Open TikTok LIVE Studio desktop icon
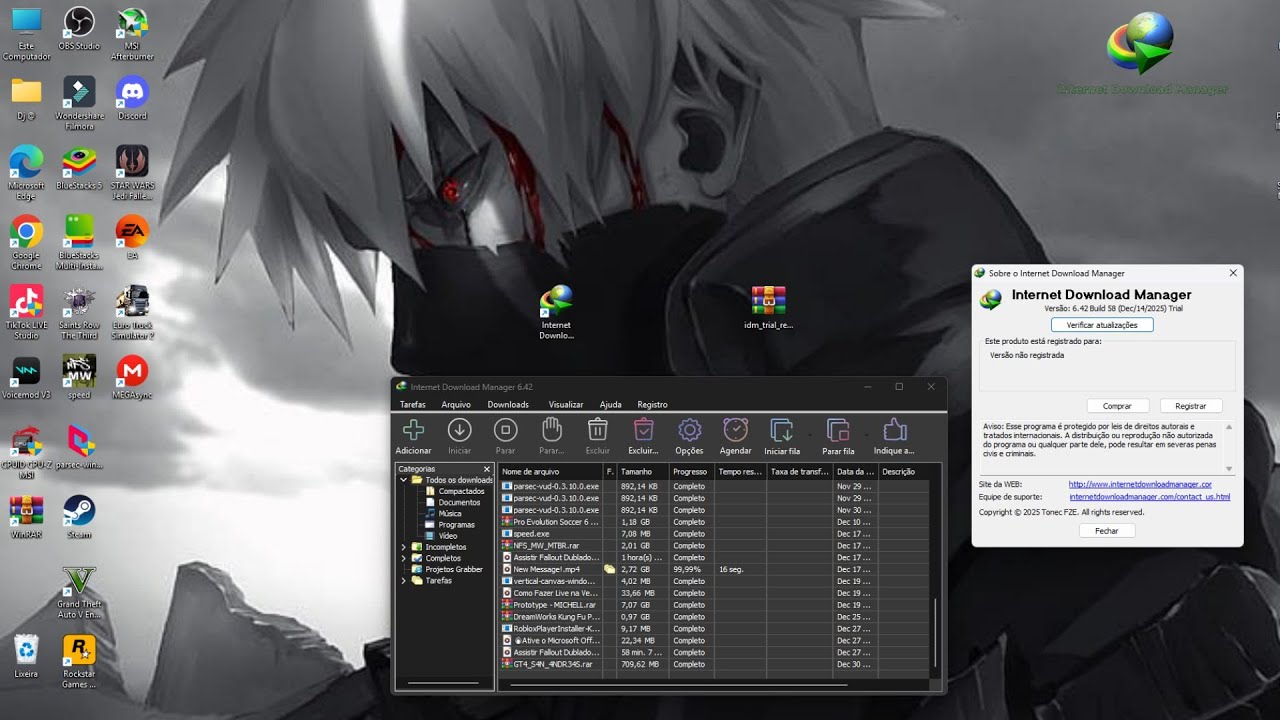 tap(26, 313)
